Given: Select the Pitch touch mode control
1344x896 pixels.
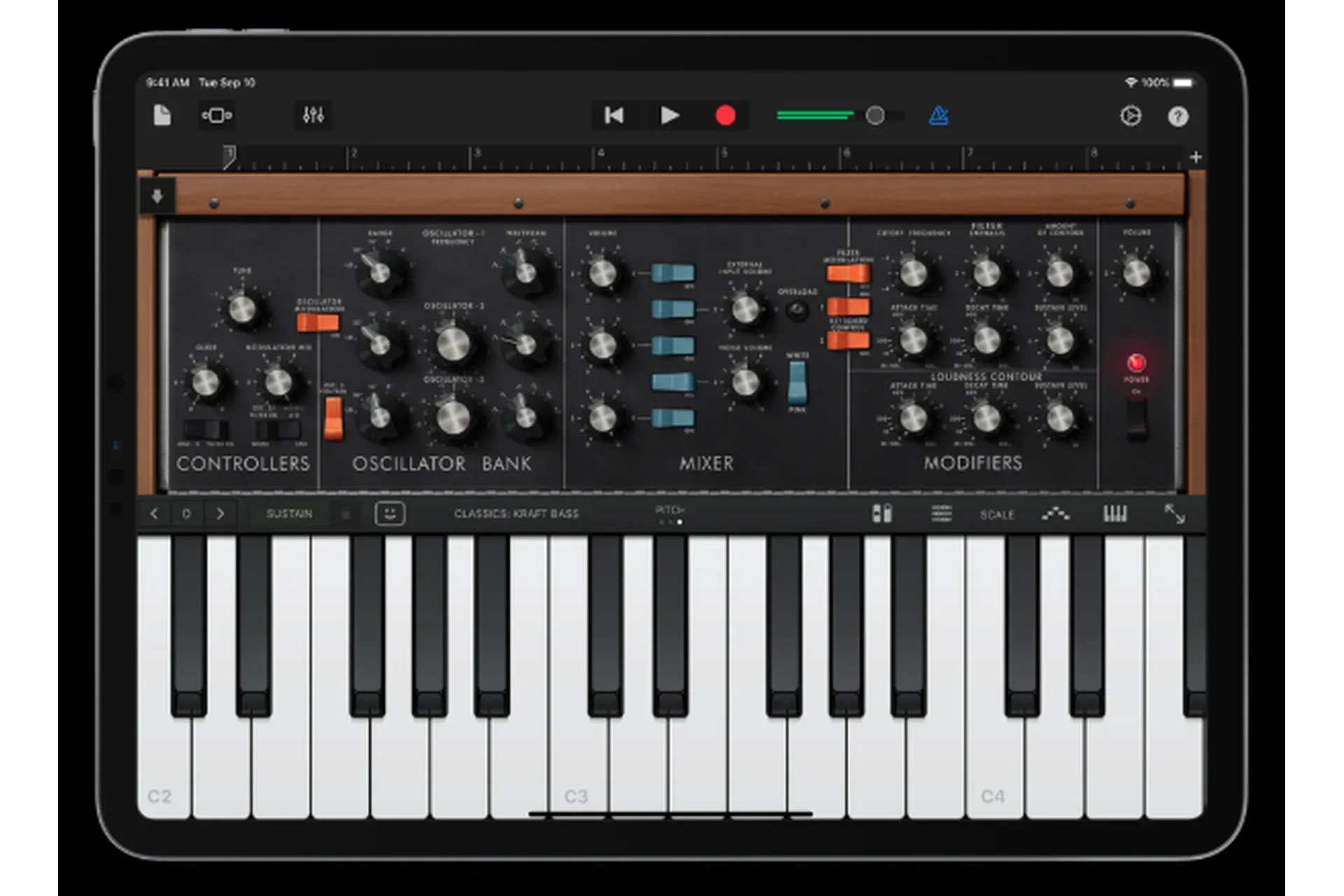Looking at the screenshot, I should click(x=670, y=514).
